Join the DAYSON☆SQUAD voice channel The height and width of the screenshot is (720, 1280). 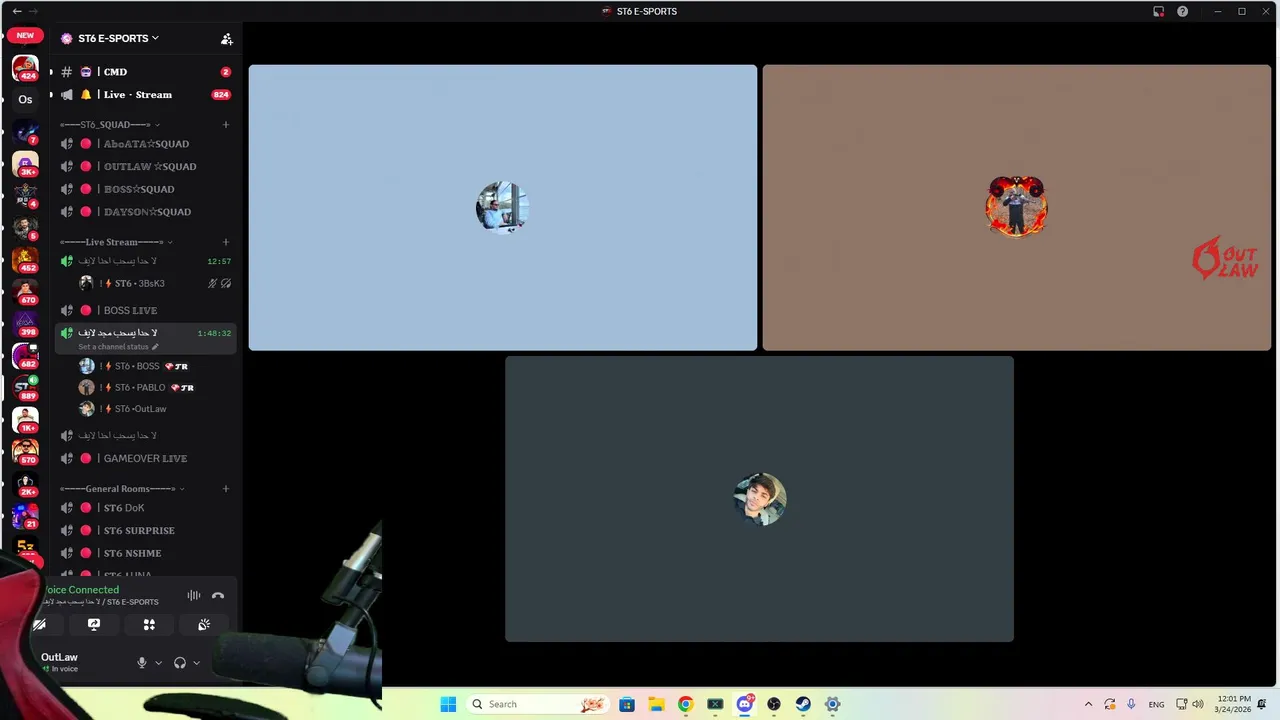[145, 212]
